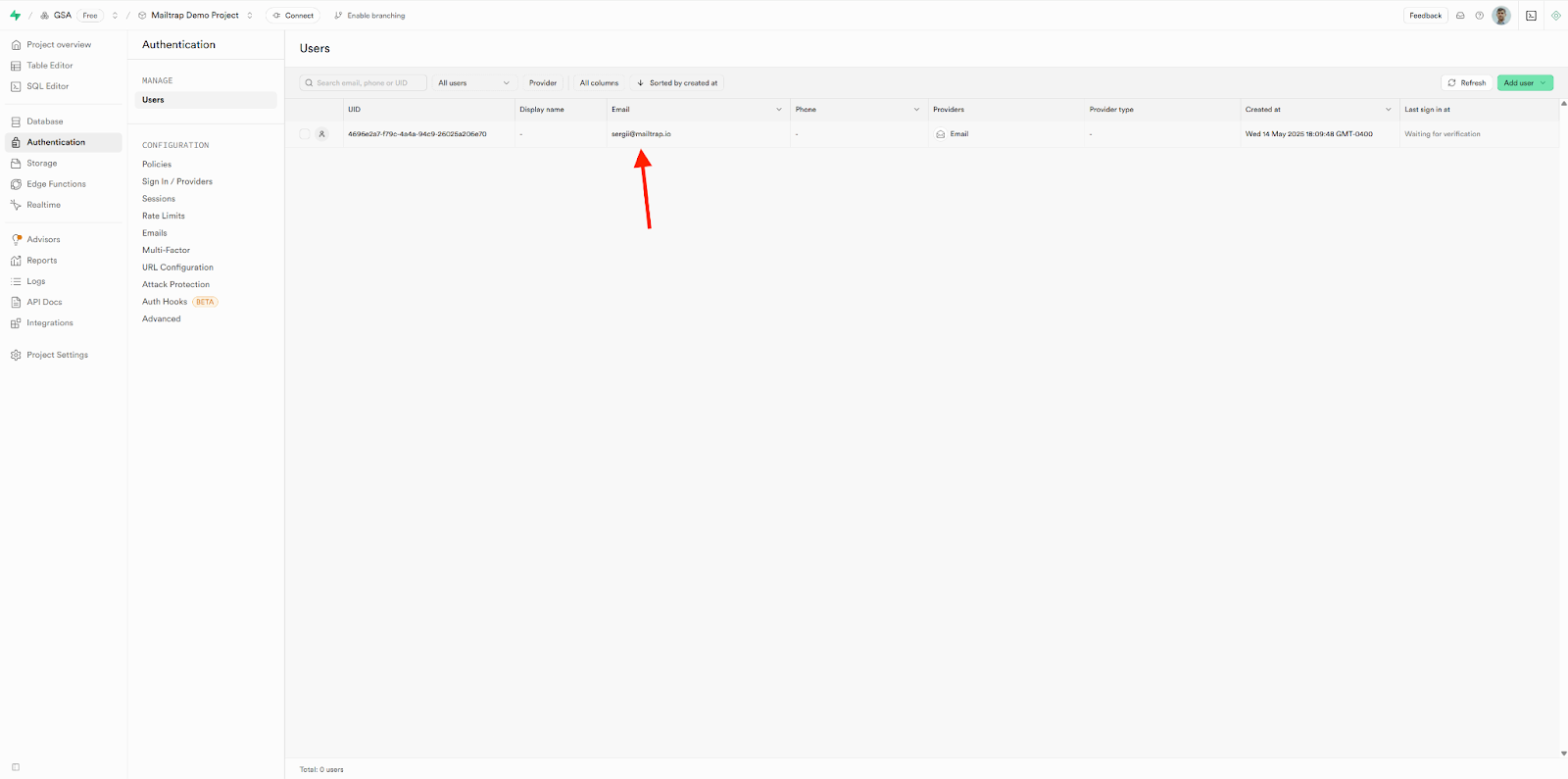This screenshot has width=1568, height=779.
Task: Open the user profile avatar
Action: click(1501, 16)
